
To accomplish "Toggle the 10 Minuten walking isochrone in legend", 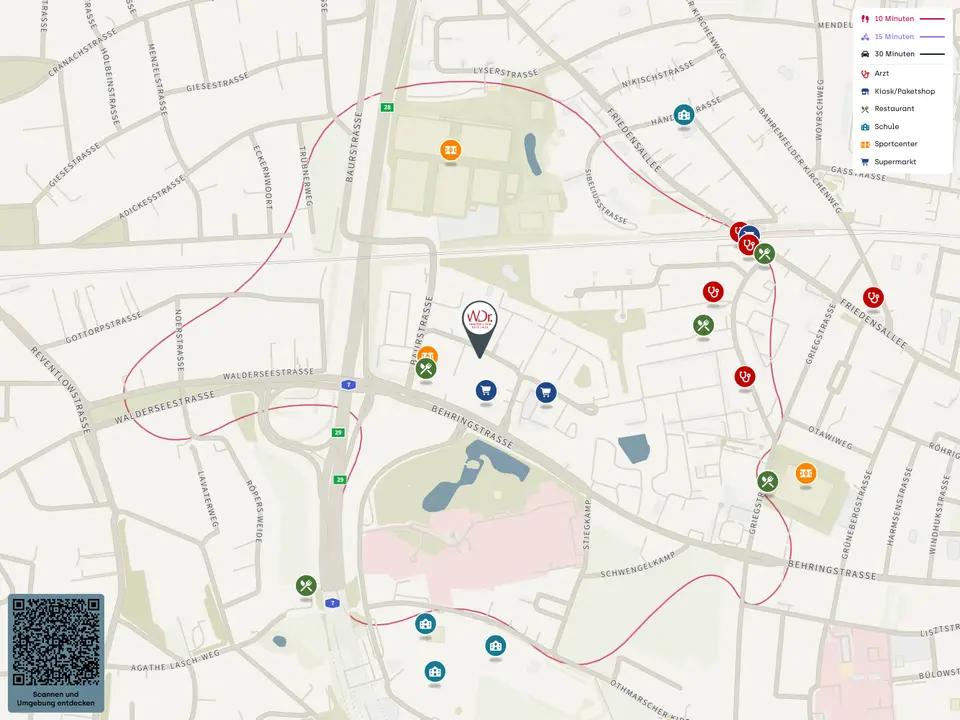I will (902, 19).
